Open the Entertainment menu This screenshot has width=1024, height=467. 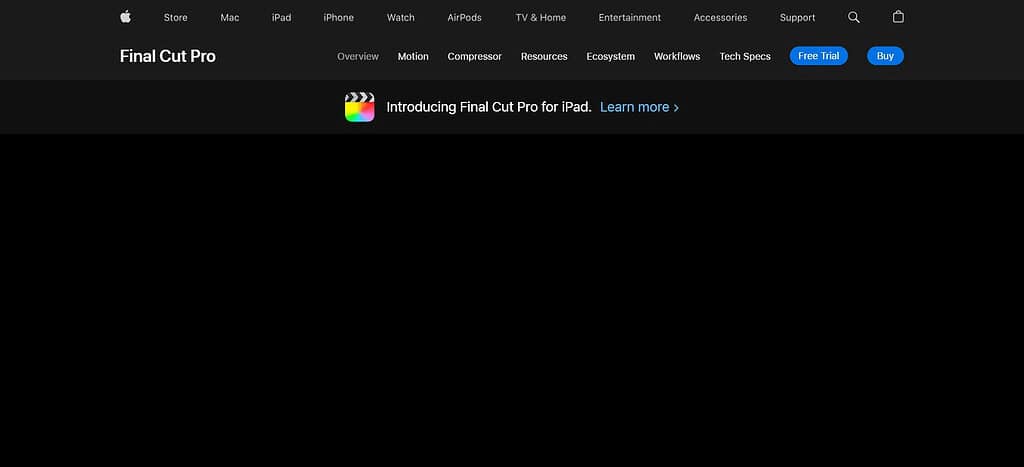click(x=630, y=18)
